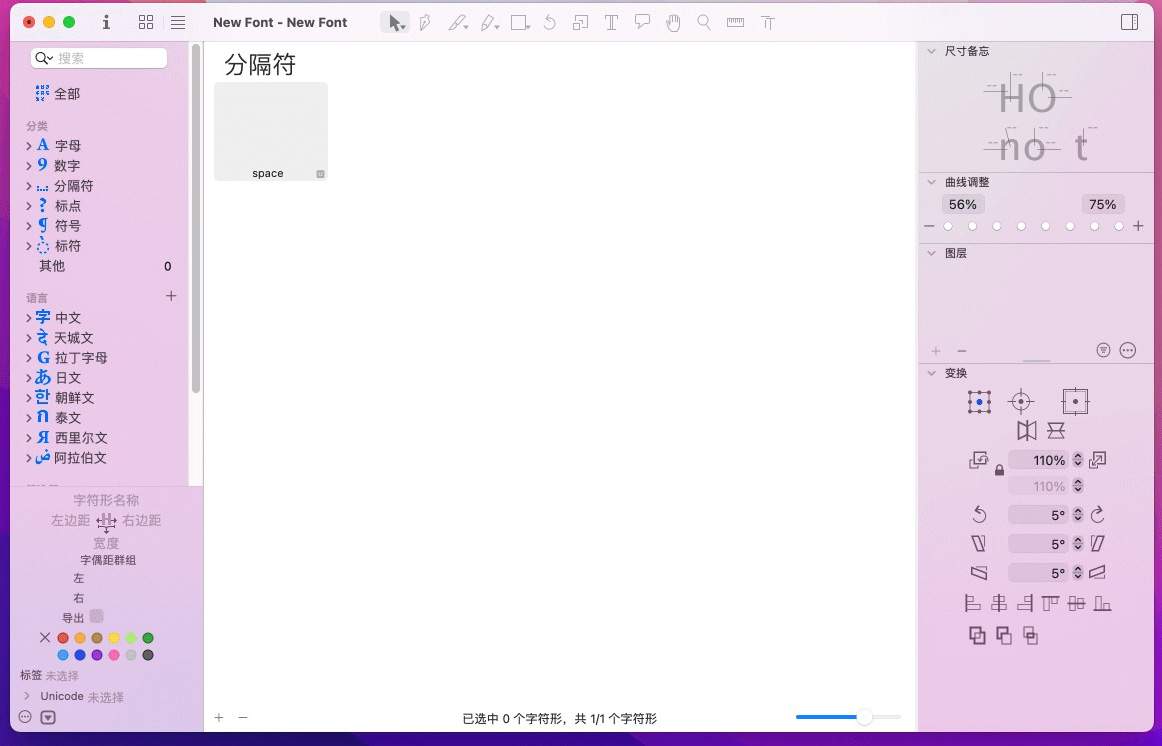Select the space glyph cell
Image resolution: width=1162 pixels, height=746 pixels.
point(270,131)
